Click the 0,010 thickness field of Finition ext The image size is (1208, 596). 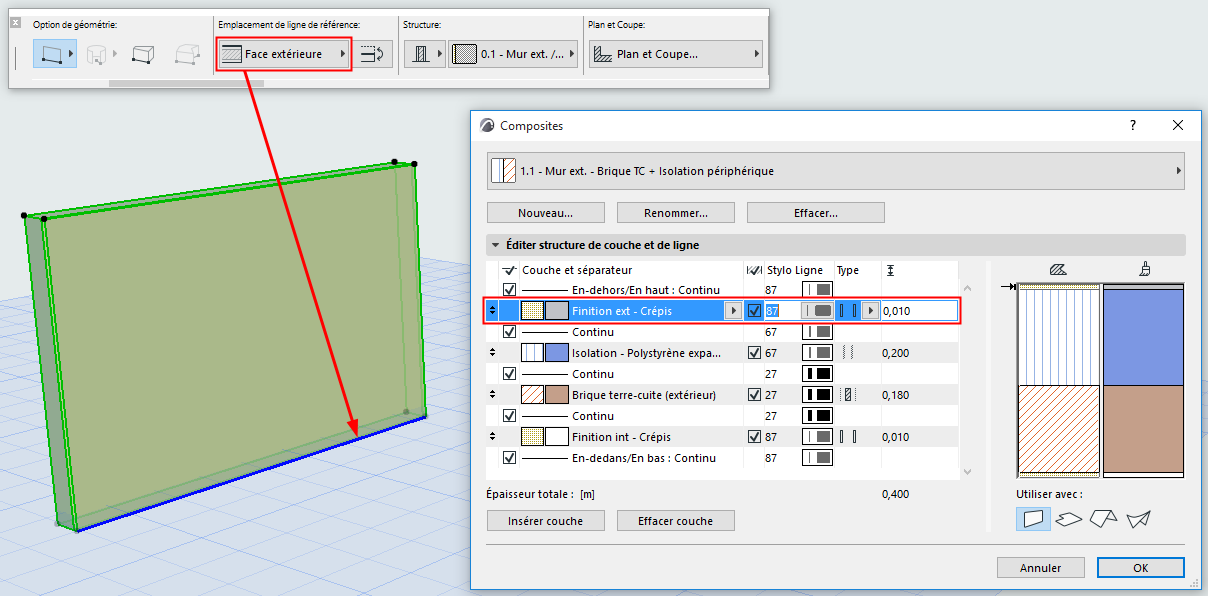click(919, 311)
